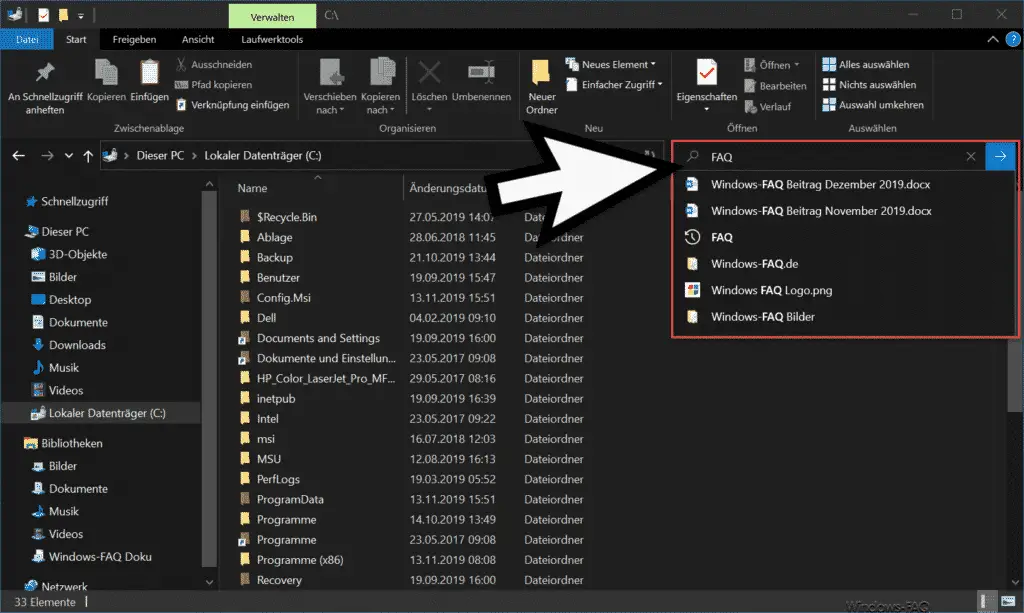The width and height of the screenshot is (1024, 613).
Task: Pin to Schnellzugriff with the pin icon
Action: (x=45, y=87)
